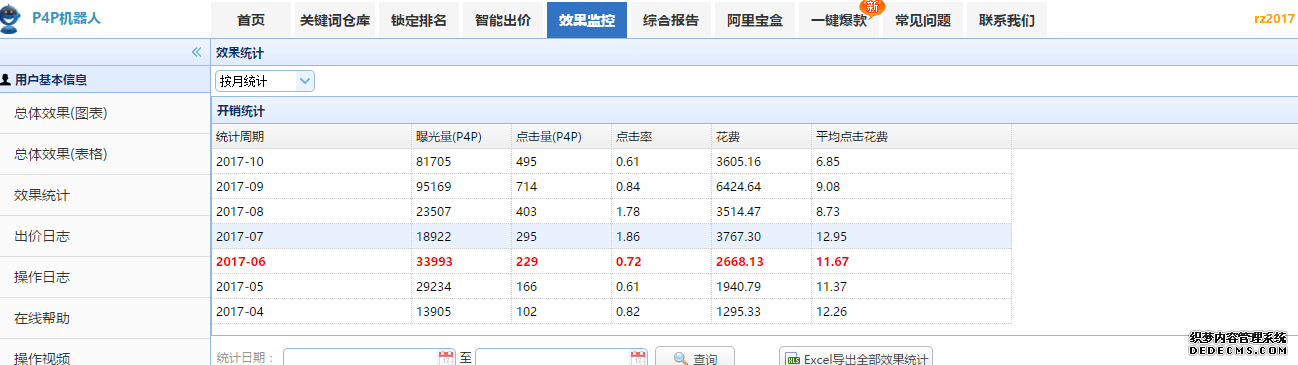Viewport: 1298px width, 365px height.
Task: Sort by 花费 column header
Action: (762, 137)
